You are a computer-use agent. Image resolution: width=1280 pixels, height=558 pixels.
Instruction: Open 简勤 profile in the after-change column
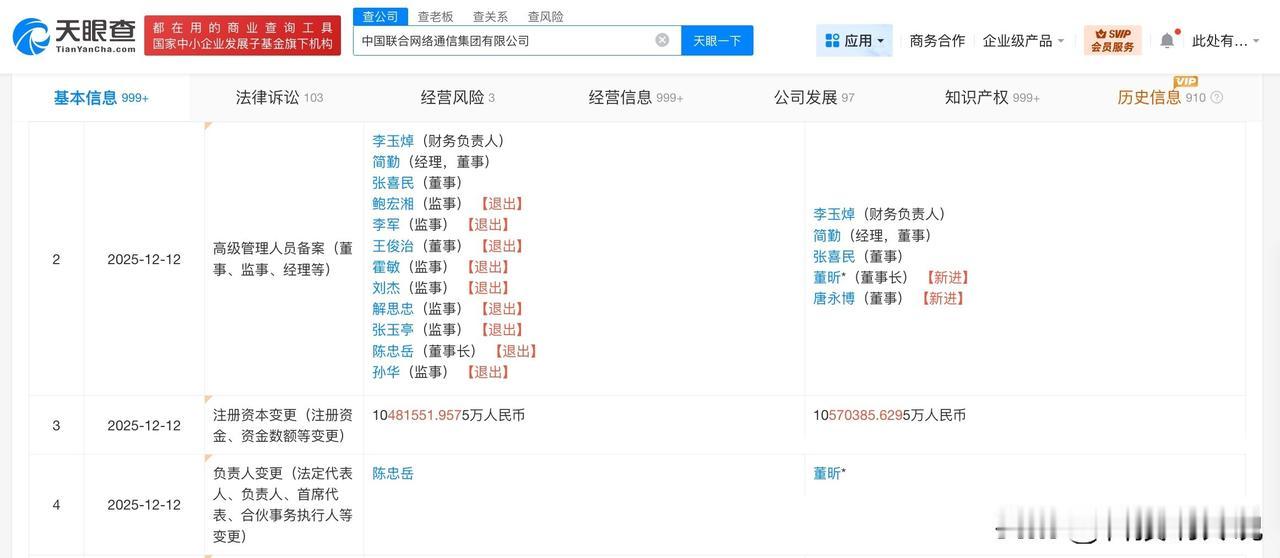pyautogui.click(x=827, y=235)
